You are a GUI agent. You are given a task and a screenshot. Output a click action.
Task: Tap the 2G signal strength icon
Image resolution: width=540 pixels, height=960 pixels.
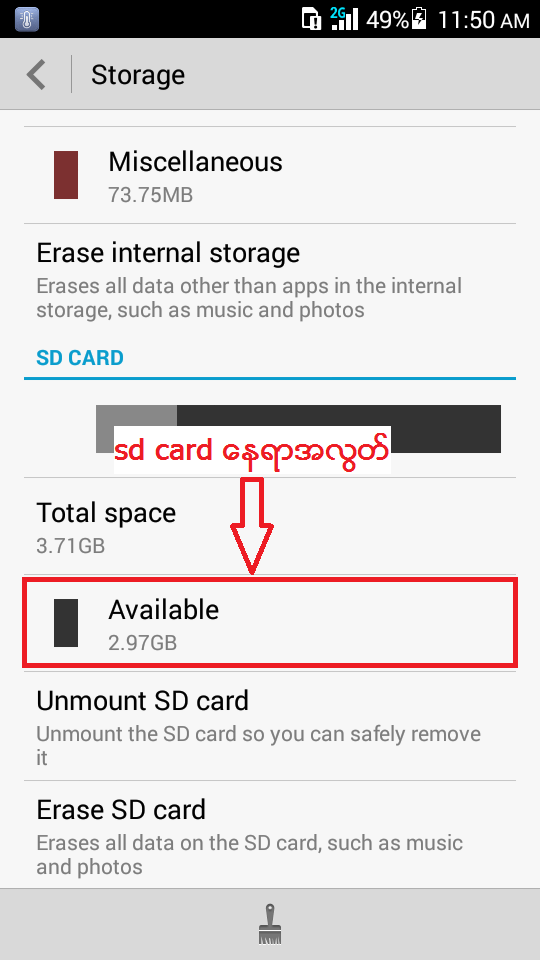pos(344,19)
